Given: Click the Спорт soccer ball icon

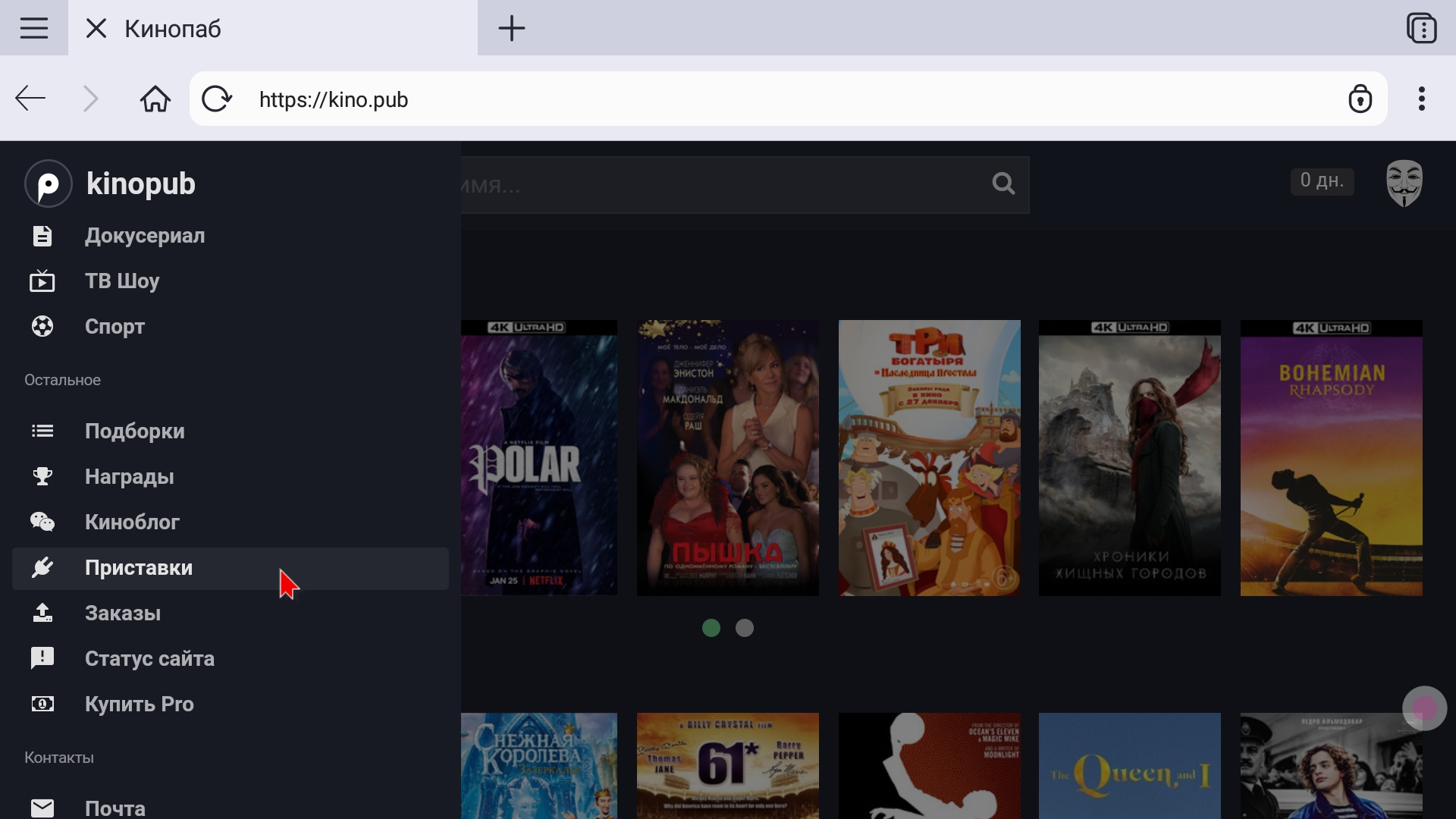Looking at the screenshot, I should [x=42, y=327].
